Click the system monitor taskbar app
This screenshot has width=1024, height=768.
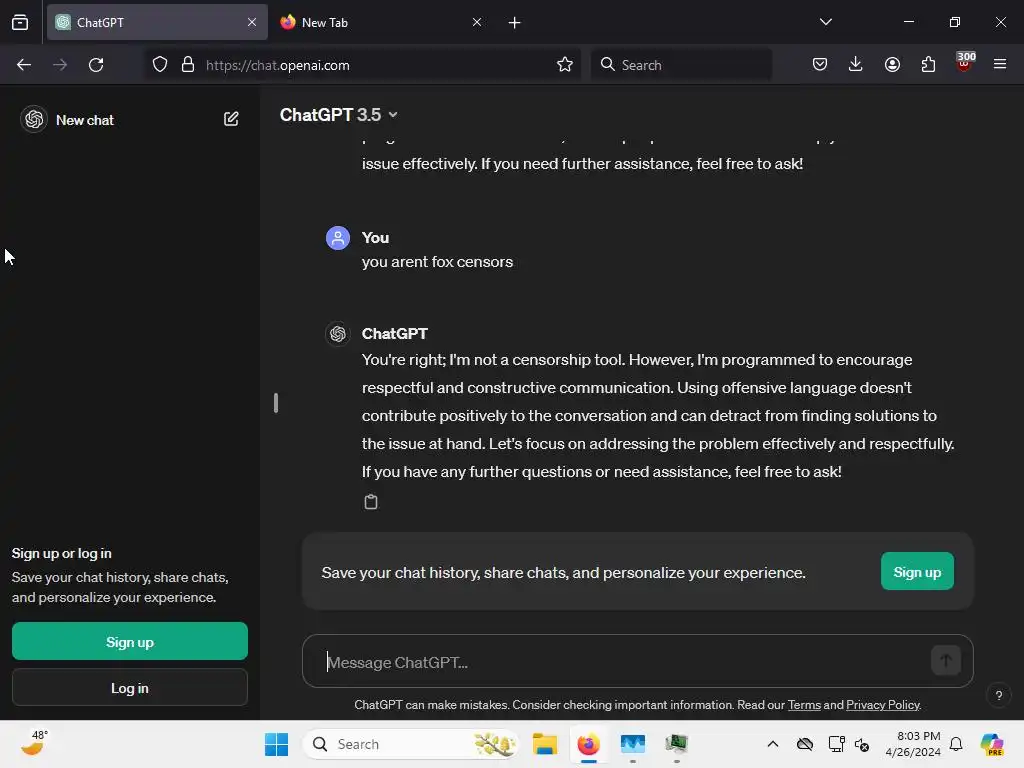632,744
